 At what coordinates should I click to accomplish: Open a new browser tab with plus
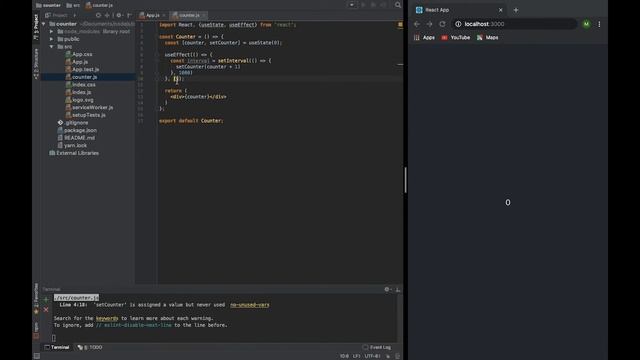[516, 10]
